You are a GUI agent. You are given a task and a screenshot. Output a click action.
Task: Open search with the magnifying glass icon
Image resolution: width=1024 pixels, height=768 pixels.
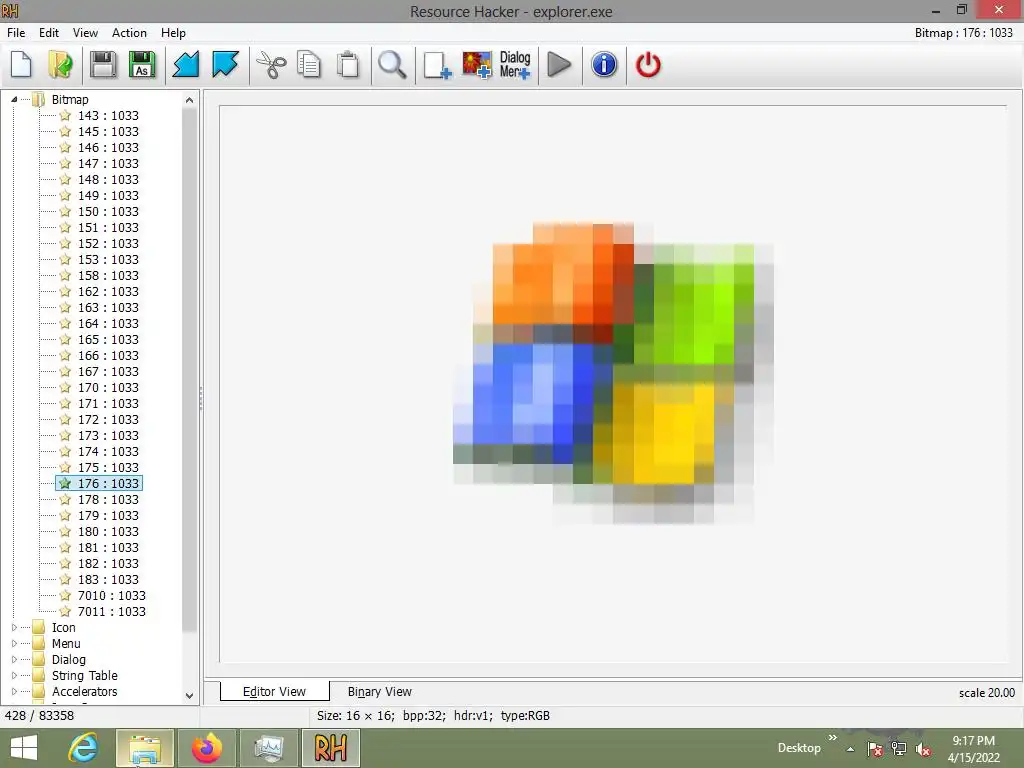coord(392,65)
